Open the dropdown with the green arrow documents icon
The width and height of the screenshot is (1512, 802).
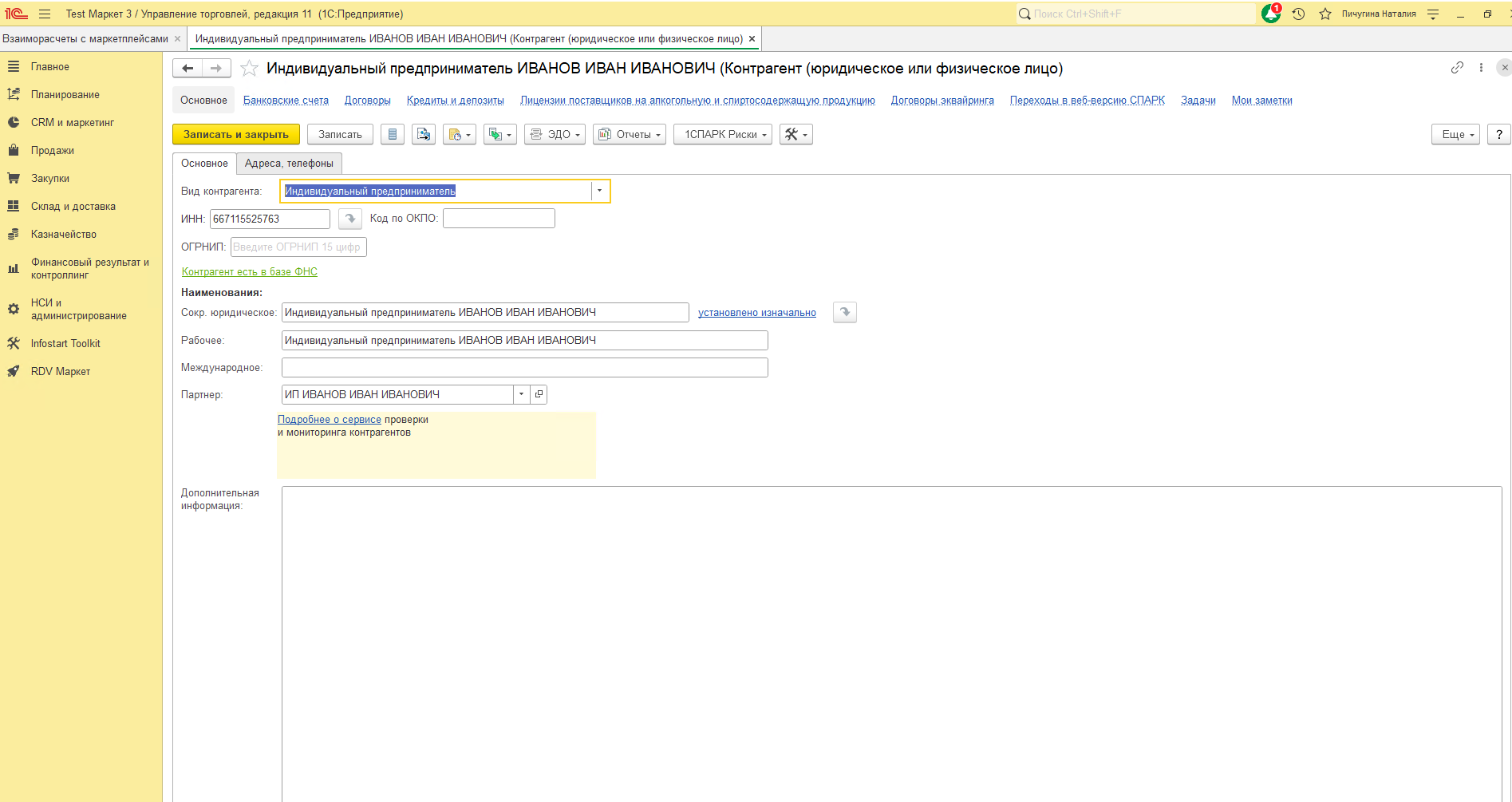(500, 134)
